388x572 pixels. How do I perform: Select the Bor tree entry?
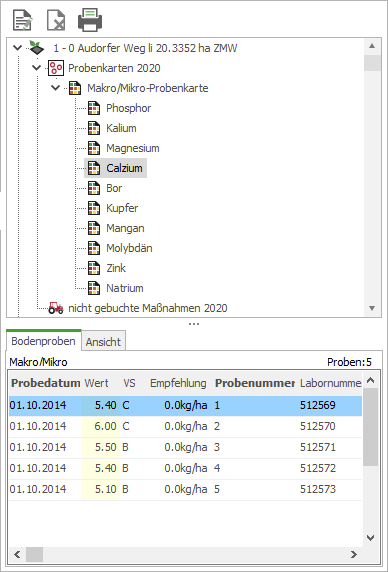coord(114,188)
